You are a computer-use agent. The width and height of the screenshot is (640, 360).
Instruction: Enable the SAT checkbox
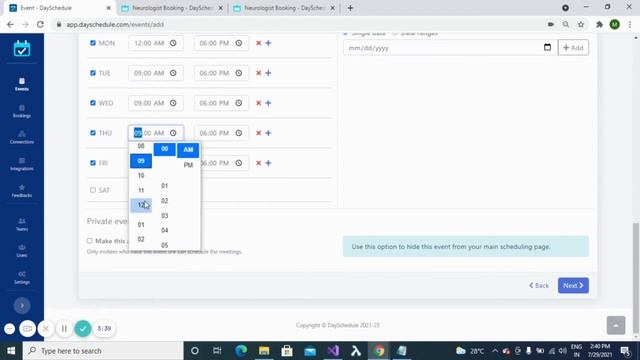(93, 190)
